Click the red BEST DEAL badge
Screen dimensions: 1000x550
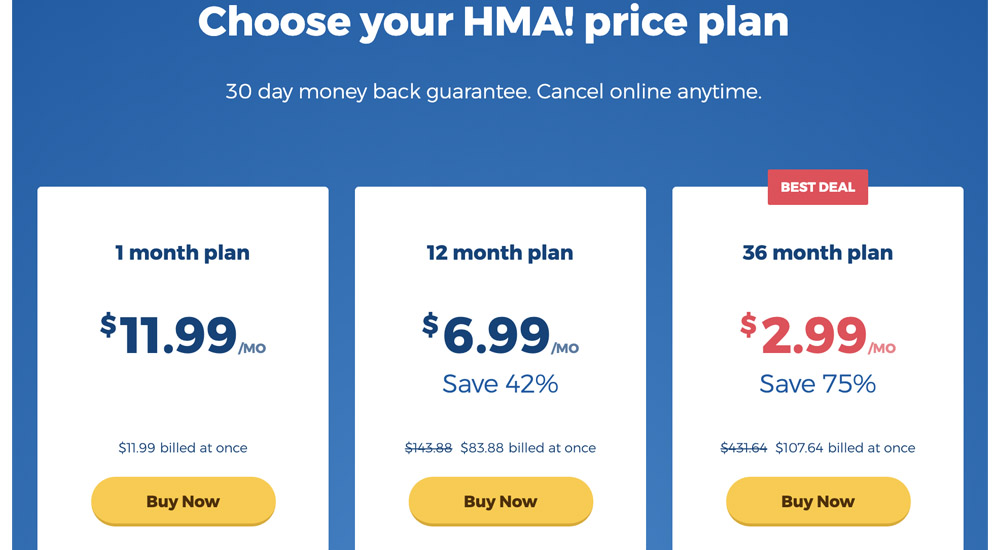tap(818, 187)
